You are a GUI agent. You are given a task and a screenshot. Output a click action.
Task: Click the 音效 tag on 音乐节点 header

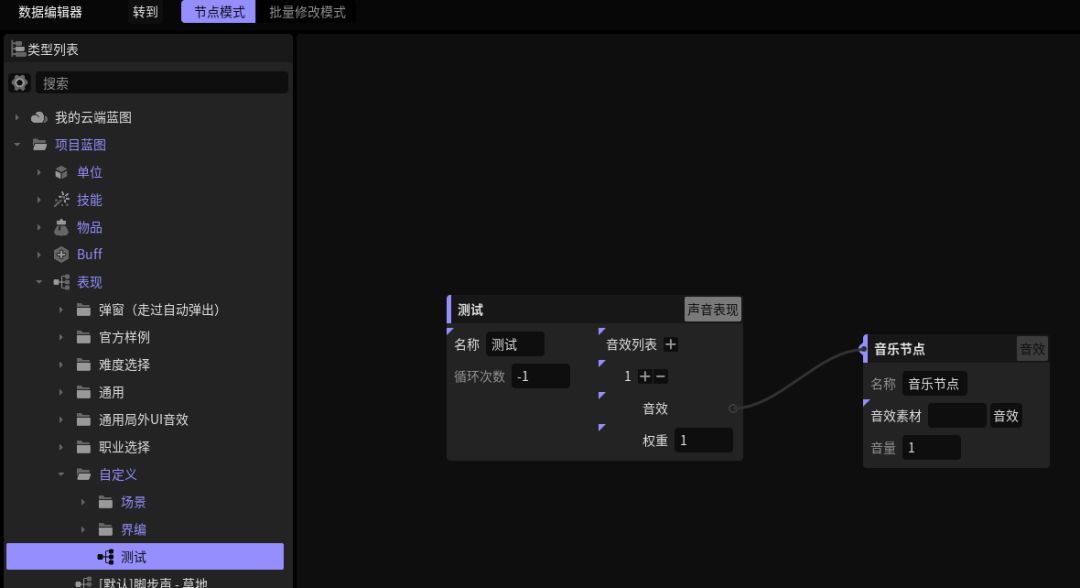tap(1032, 348)
